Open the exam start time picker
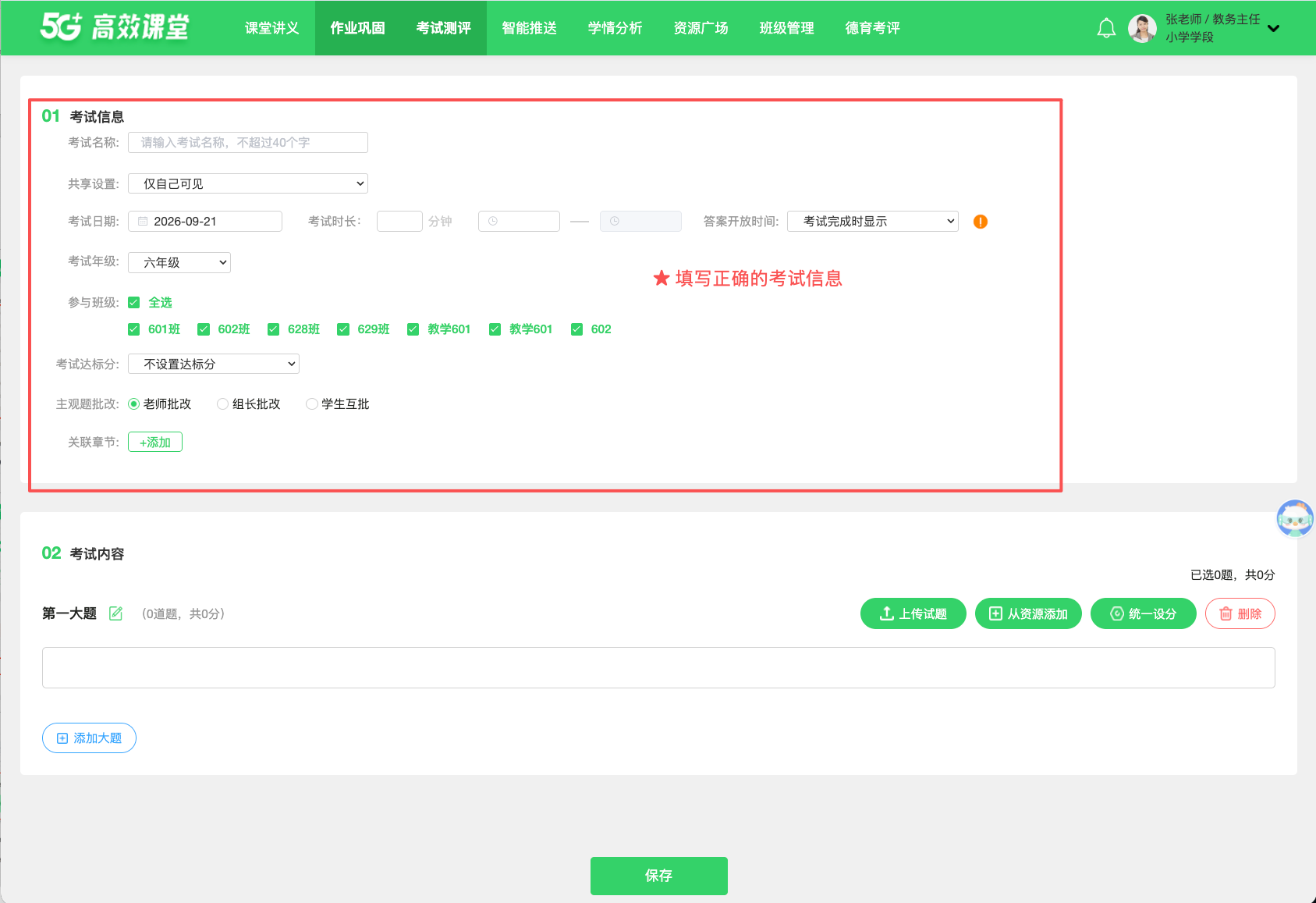Image resolution: width=1316 pixels, height=903 pixels. [x=519, y=222]
